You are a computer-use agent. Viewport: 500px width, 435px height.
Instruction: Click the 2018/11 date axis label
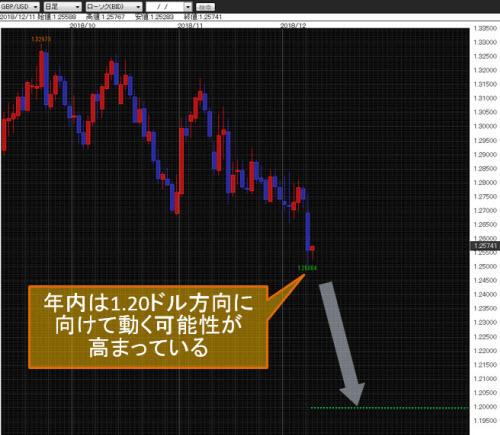click(190, 26)
